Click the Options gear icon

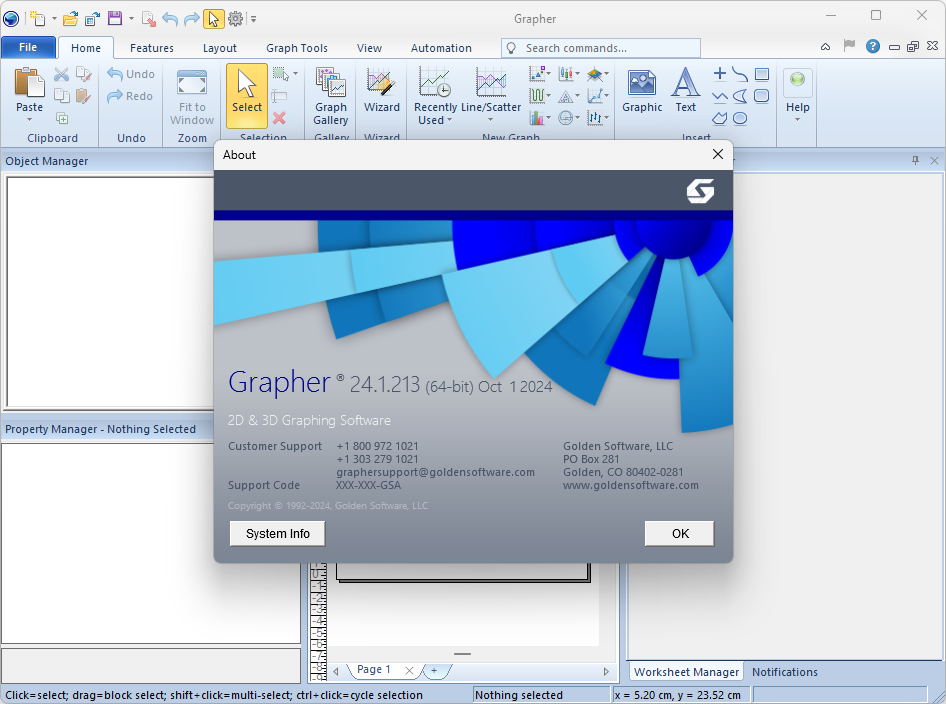click(235, 19)
